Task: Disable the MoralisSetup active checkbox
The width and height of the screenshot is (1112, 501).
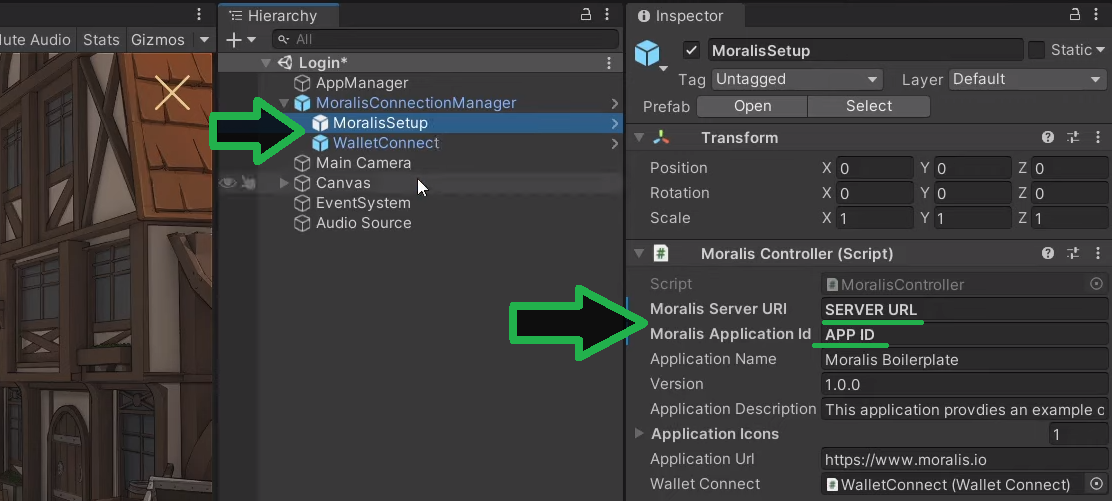Action: (x=691, y=50)
